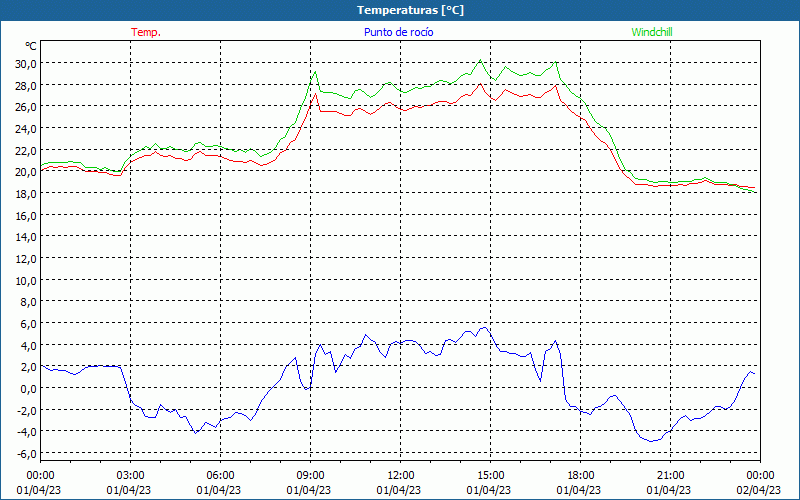Click the '22,0' y-axis value
Image resolution: width=800 pixels, height=500 pixels.
tap(26, 151)
